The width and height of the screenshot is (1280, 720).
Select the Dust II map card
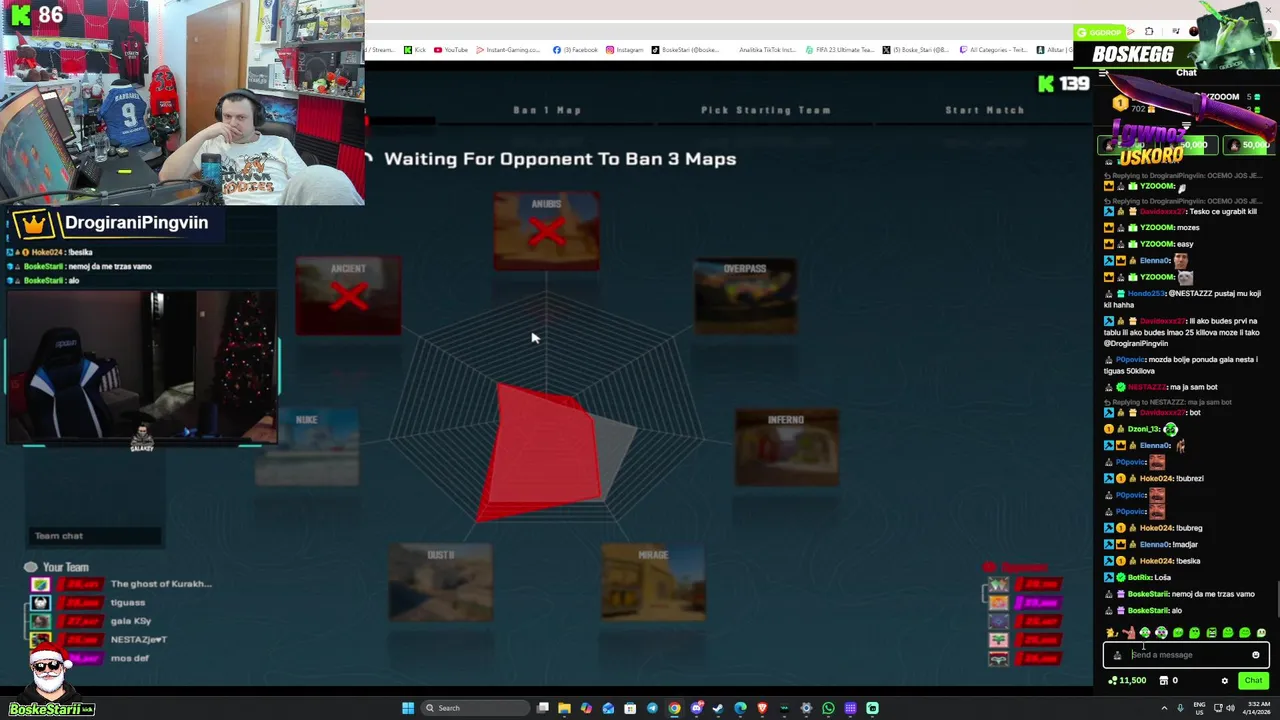coord(440,584)
